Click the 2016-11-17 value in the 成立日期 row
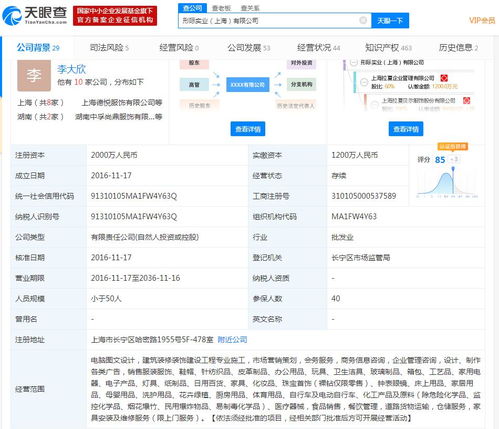499x429 pixels. 111,175
